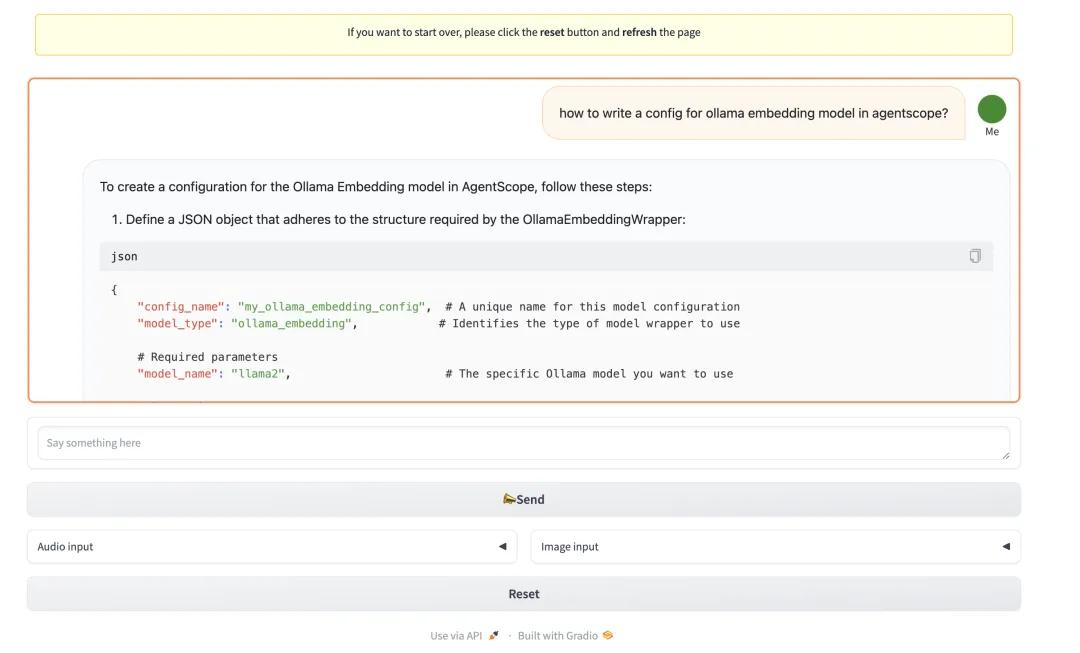Copy the json code block
Image resolution: width=1080 pixels, height=653 pixels.
tap(975, 256)
